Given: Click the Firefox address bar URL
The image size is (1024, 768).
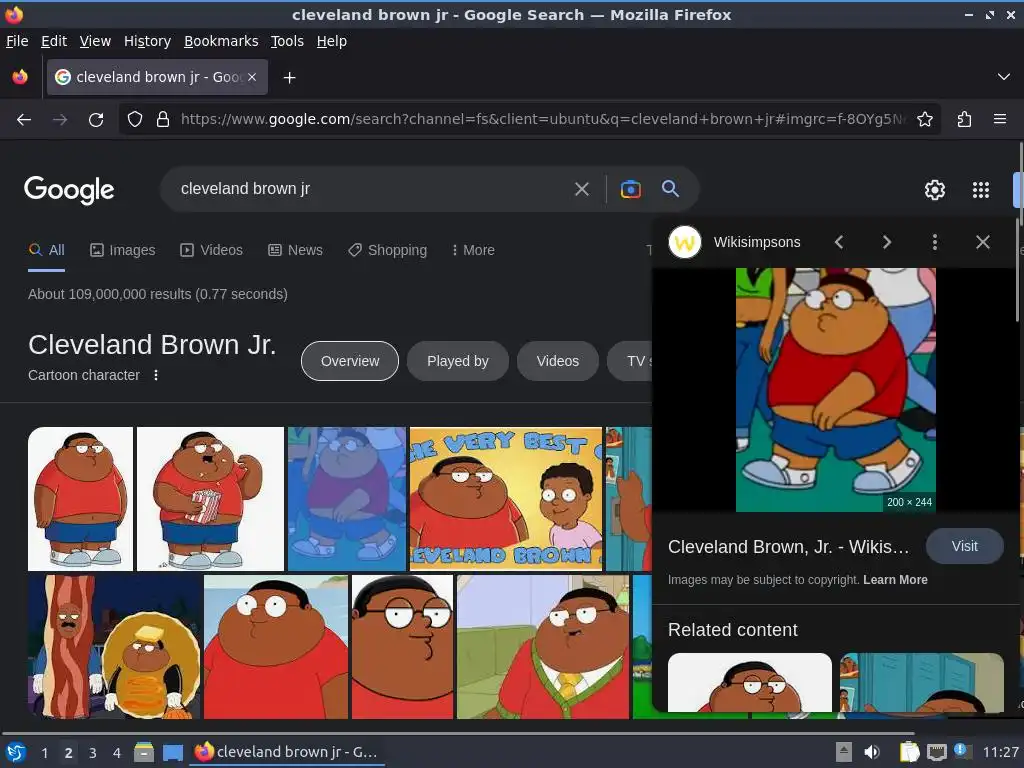Looking at the screenshot, I should click(x=543, y=120).
